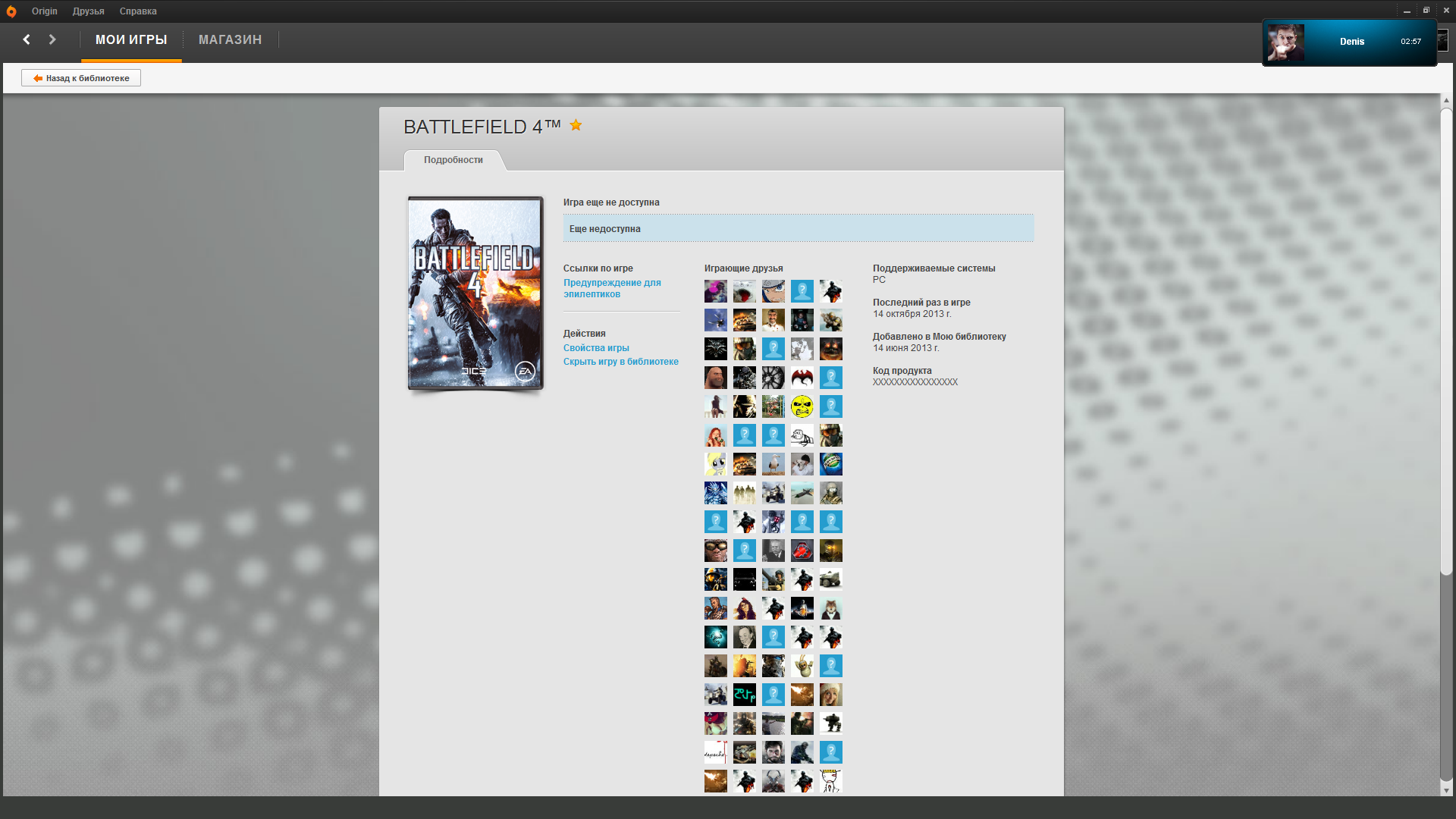Switch to the МАГАЗИН tab
1456x819 pixels.
click(230, 39)
